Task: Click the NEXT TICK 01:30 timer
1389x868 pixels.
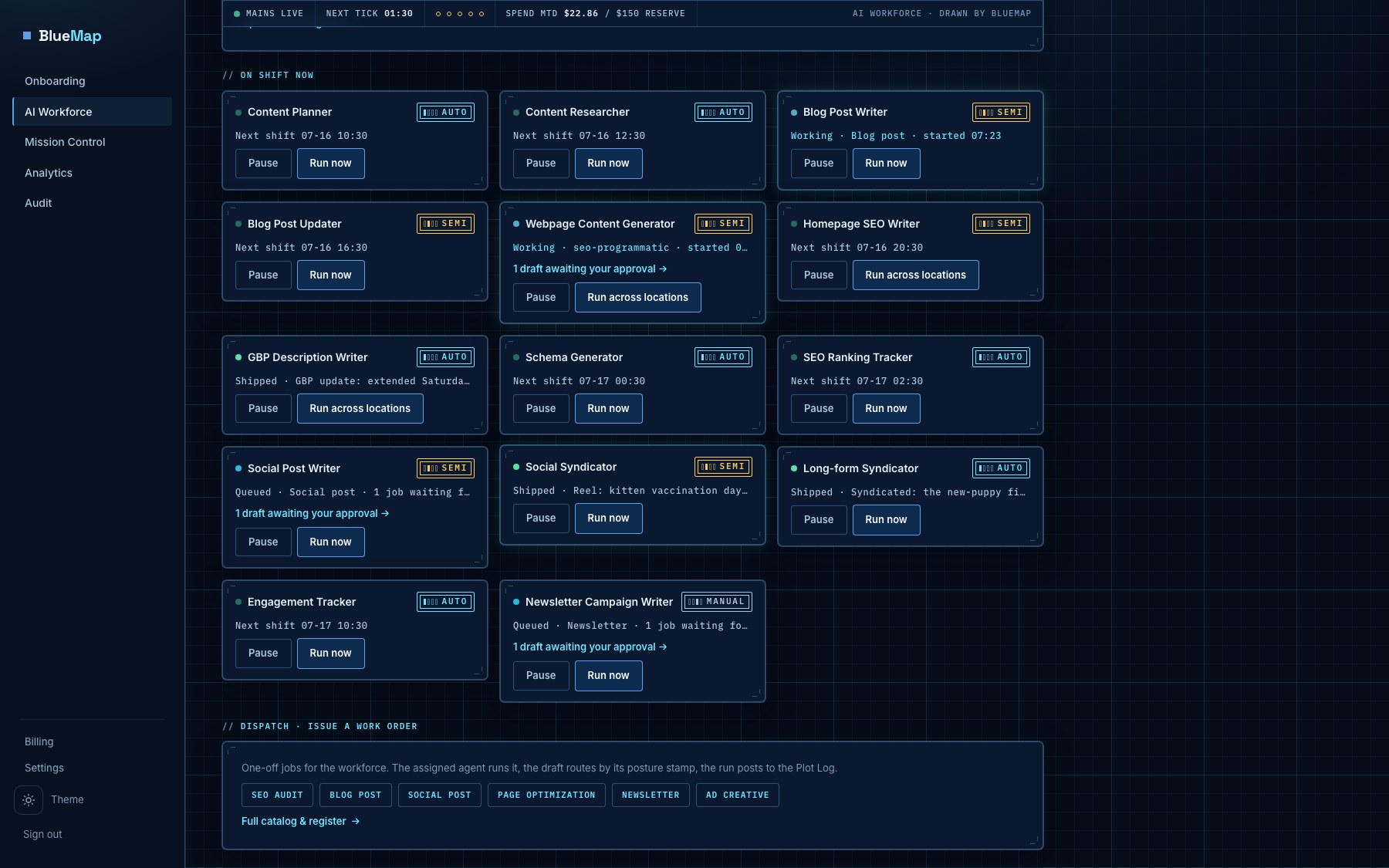Action: [369, 14]
